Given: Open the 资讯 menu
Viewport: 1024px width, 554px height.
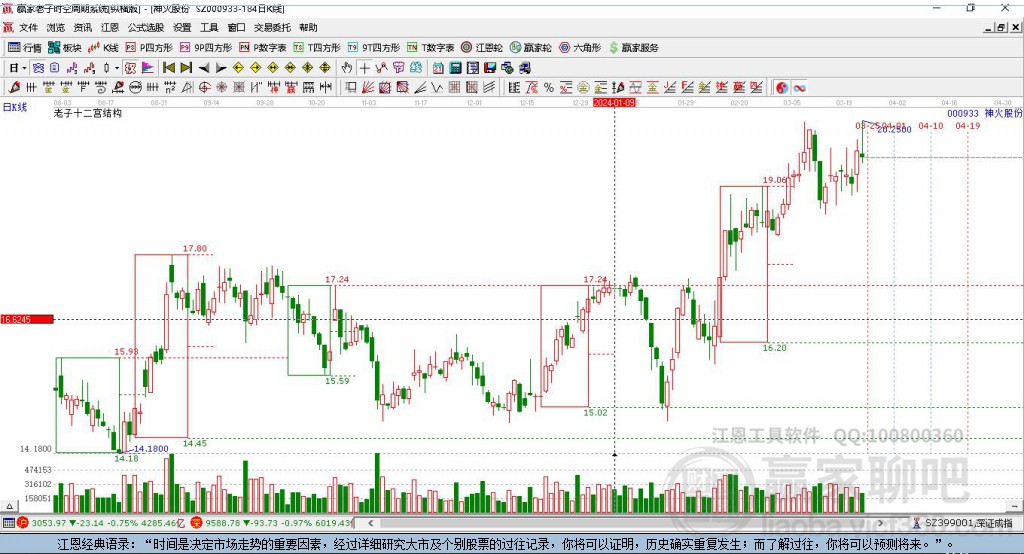Looking at the screenshot, I should [x=82, y=27].
